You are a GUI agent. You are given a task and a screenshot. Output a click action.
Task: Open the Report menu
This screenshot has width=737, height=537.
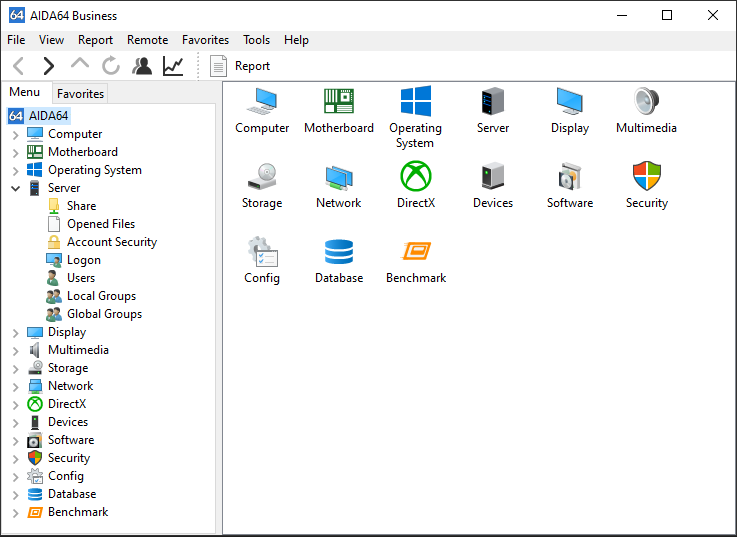point(95,40)
